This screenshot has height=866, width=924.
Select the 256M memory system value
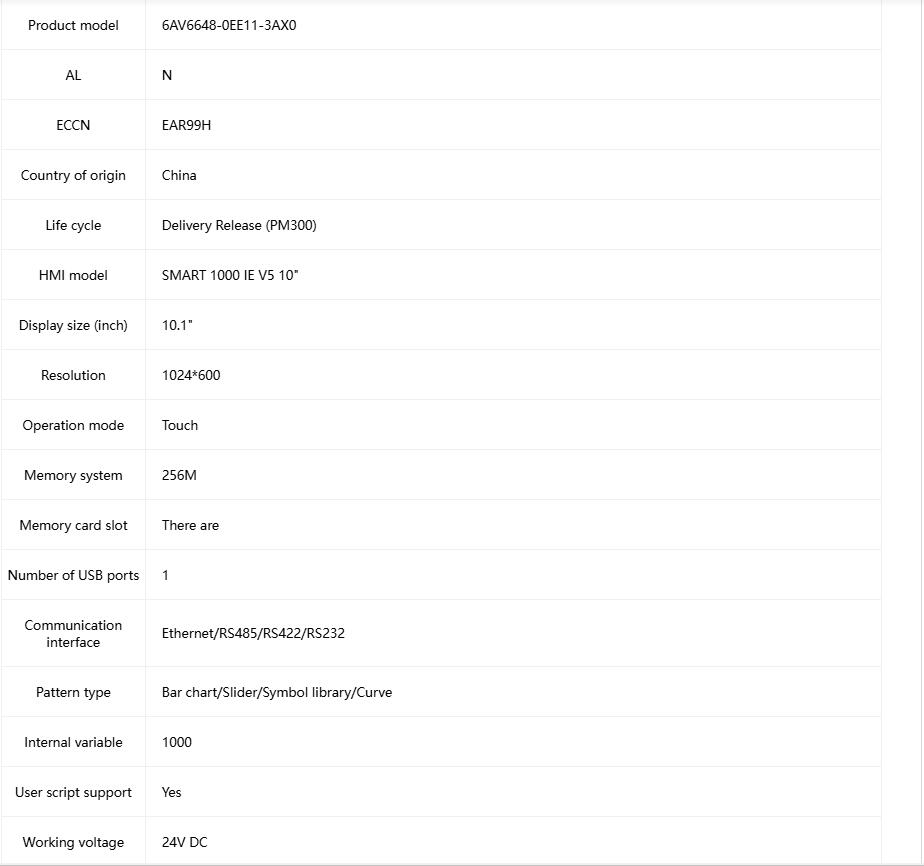[179, 475]
